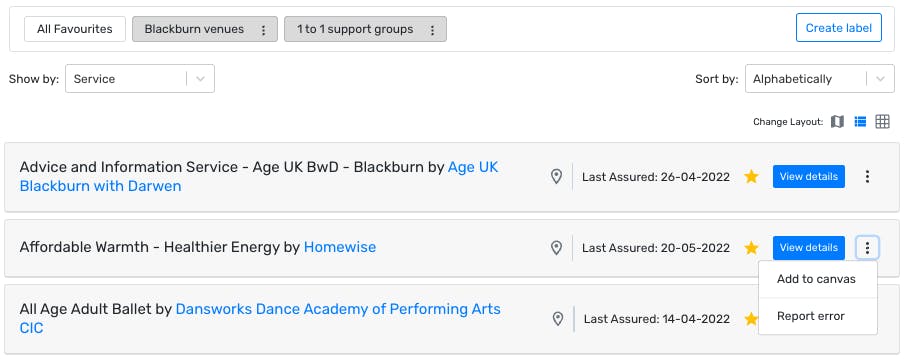
Task: Open options menu for Blackburn venues label
Action: pos(264,30)
